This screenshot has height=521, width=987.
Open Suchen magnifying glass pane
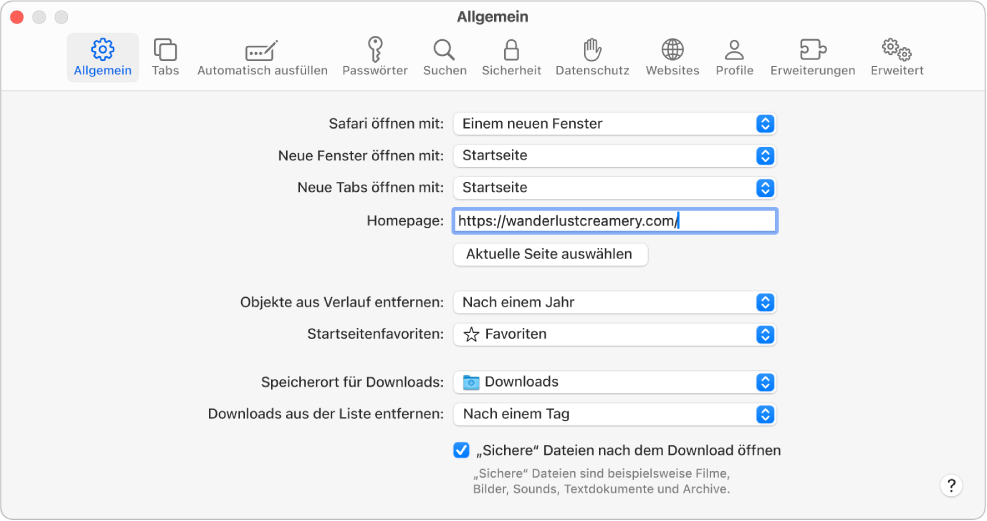click(x=444, y=57)
